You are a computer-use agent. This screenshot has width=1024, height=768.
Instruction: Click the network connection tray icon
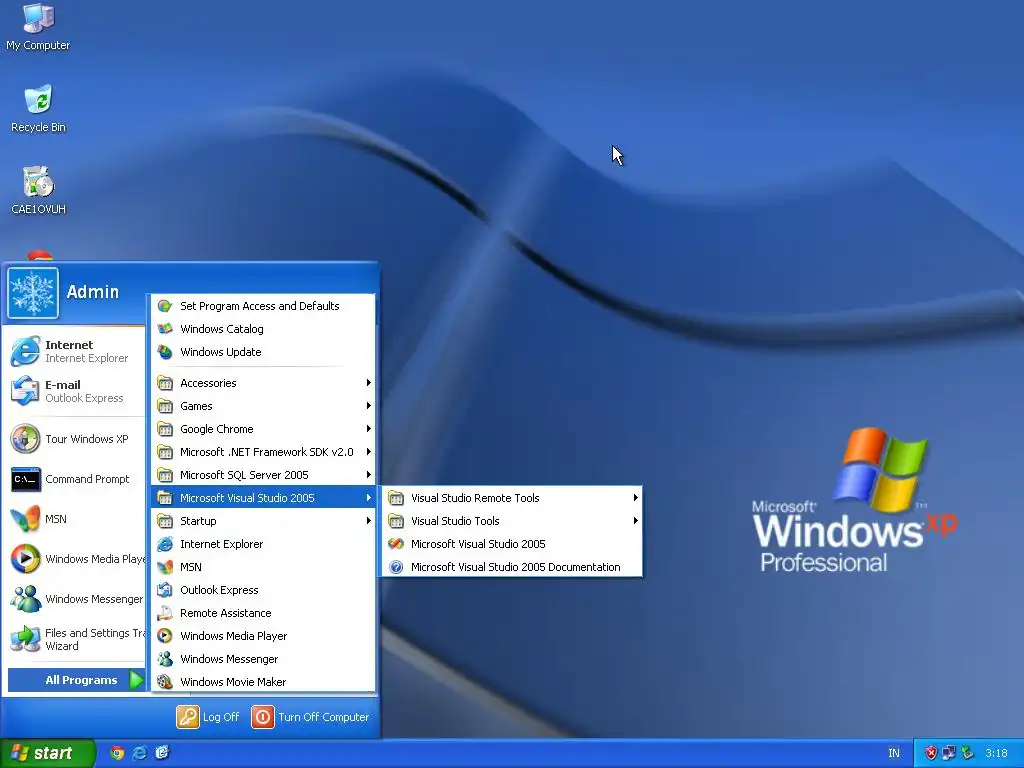coord(948,754)
